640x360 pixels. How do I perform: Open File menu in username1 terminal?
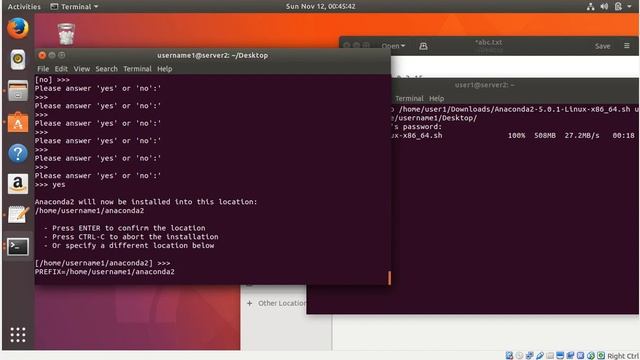(43, 69)
